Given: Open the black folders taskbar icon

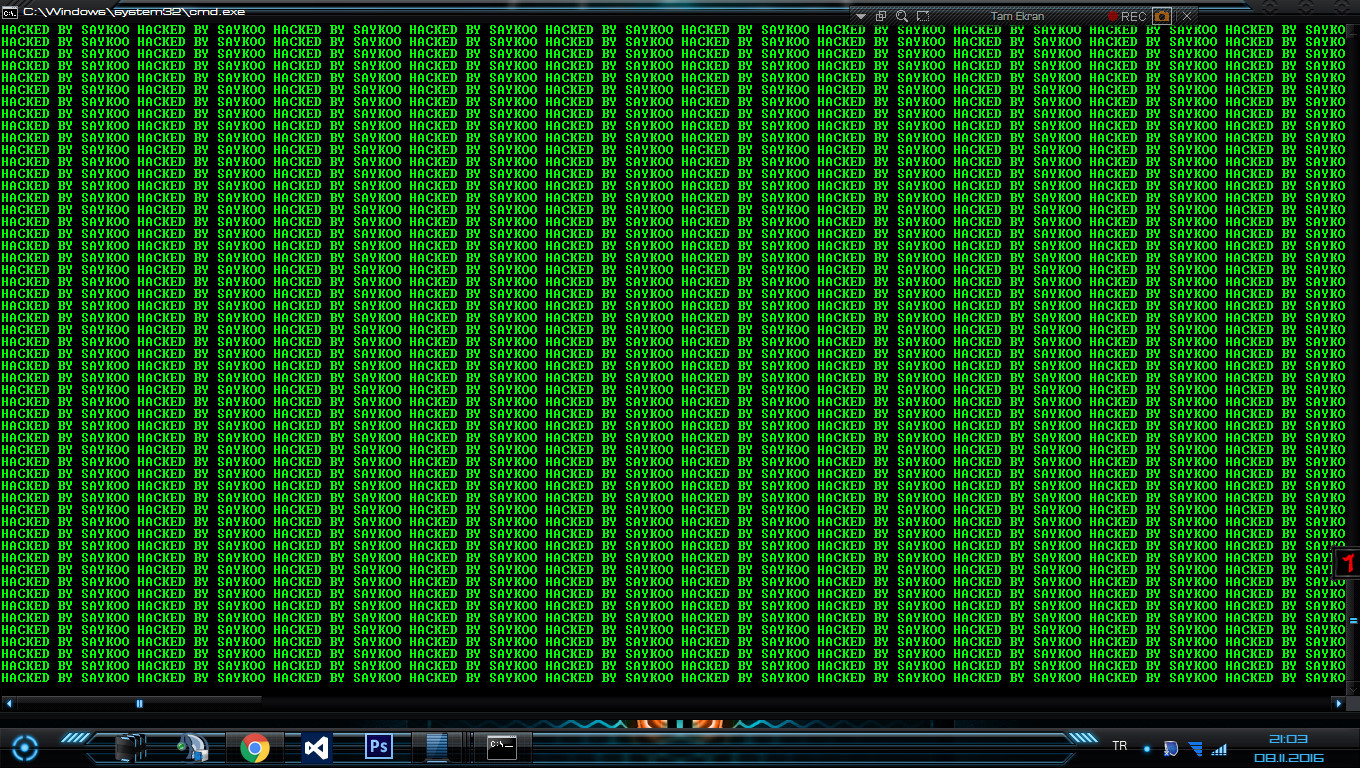Looking at the screenshot, I should point(131,747).
